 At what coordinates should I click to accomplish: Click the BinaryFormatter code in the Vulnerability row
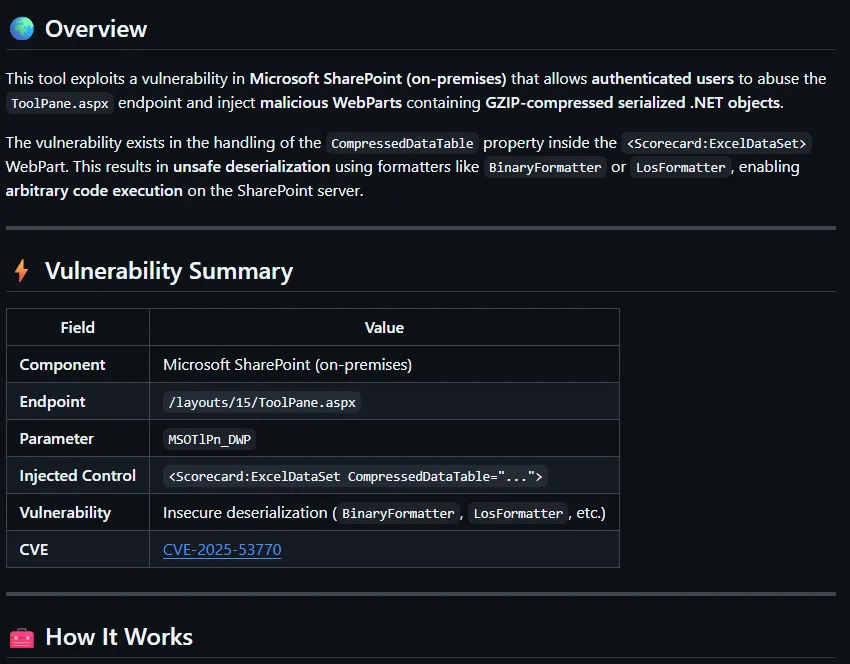click(x=398, y=513)
